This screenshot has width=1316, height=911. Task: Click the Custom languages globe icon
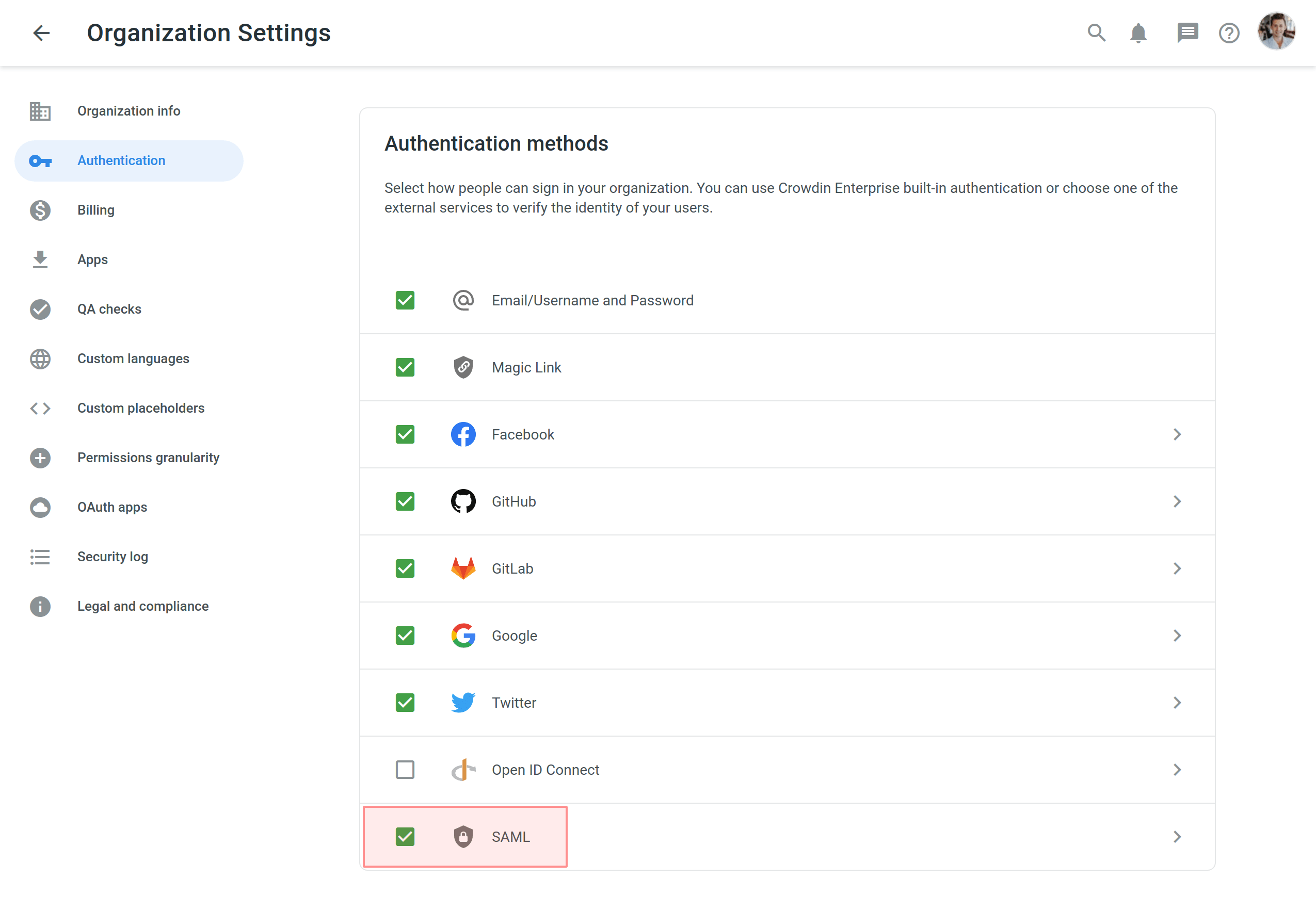click(x=40, y=358)
